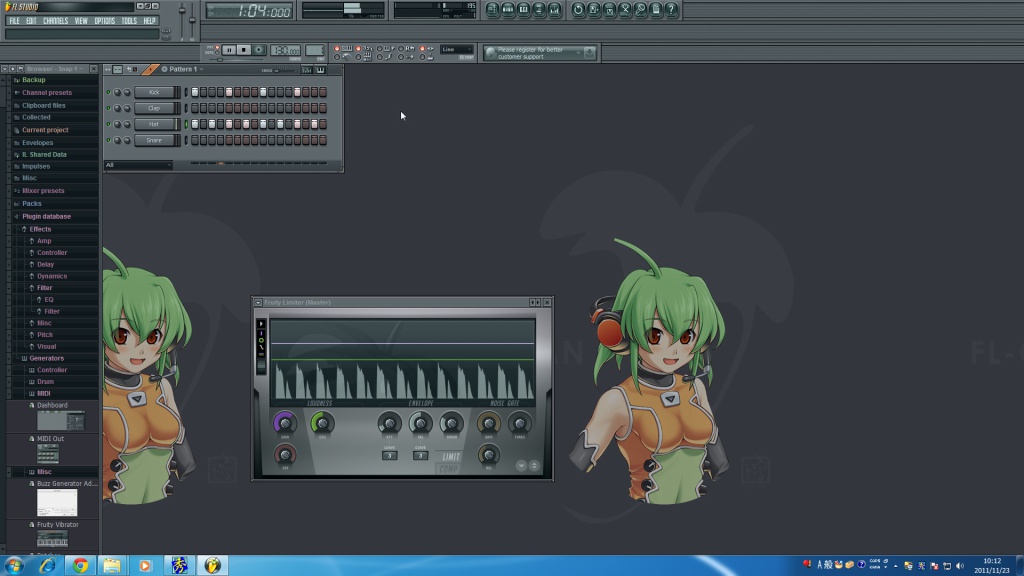Toggle the first step of the Clap row
The image size is (1024, 576).
point(195,108)
